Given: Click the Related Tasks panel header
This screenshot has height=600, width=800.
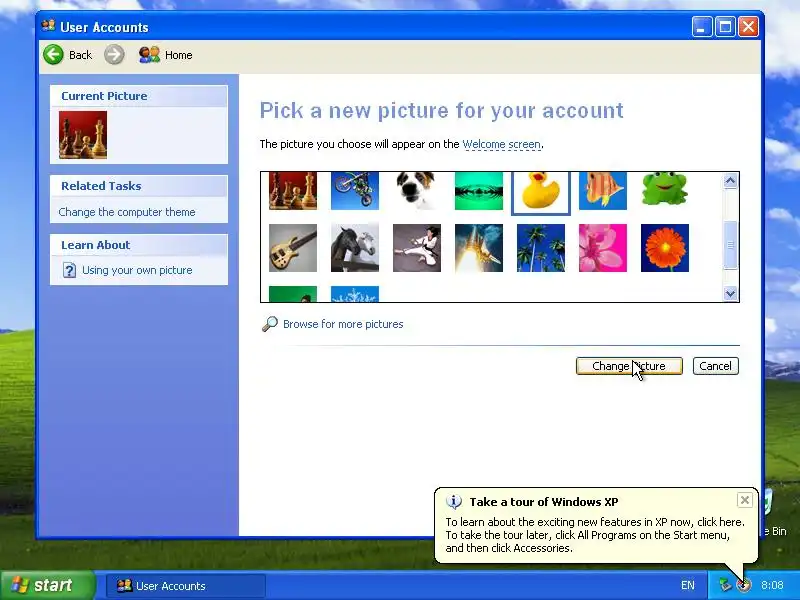Looking at the screenshot, I should (x=139, y=186).
